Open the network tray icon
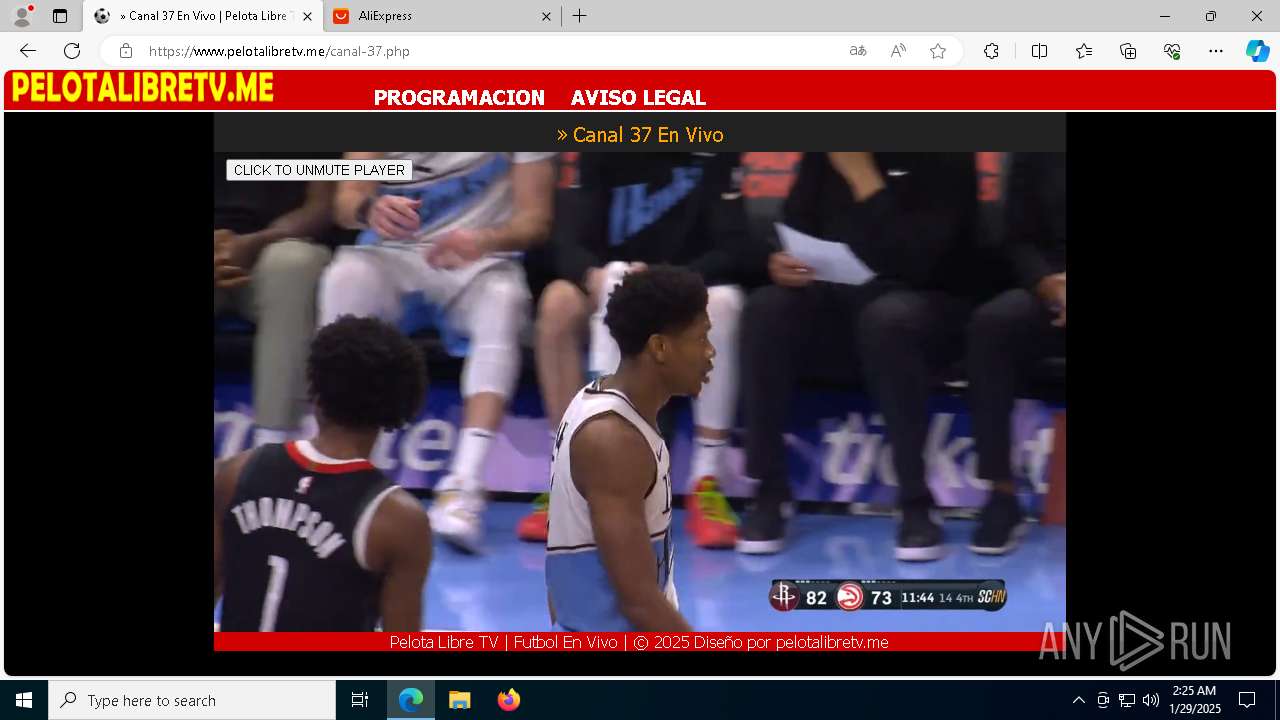The width and height of the screenshot is (1280, 720). click(x=1126, y=700)
